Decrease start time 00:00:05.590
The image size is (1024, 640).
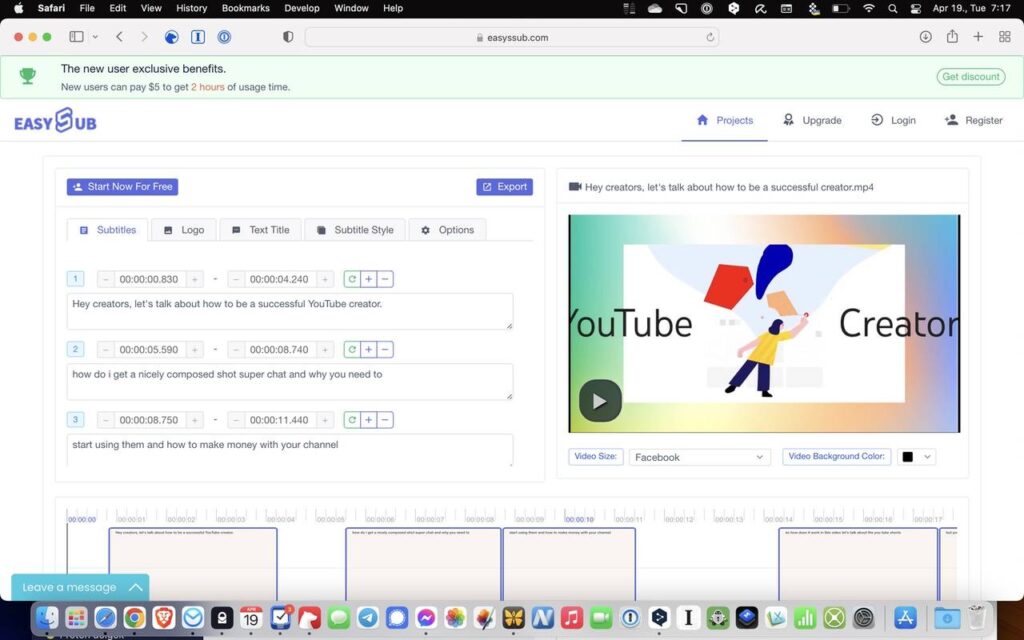(x=106, y=350)
